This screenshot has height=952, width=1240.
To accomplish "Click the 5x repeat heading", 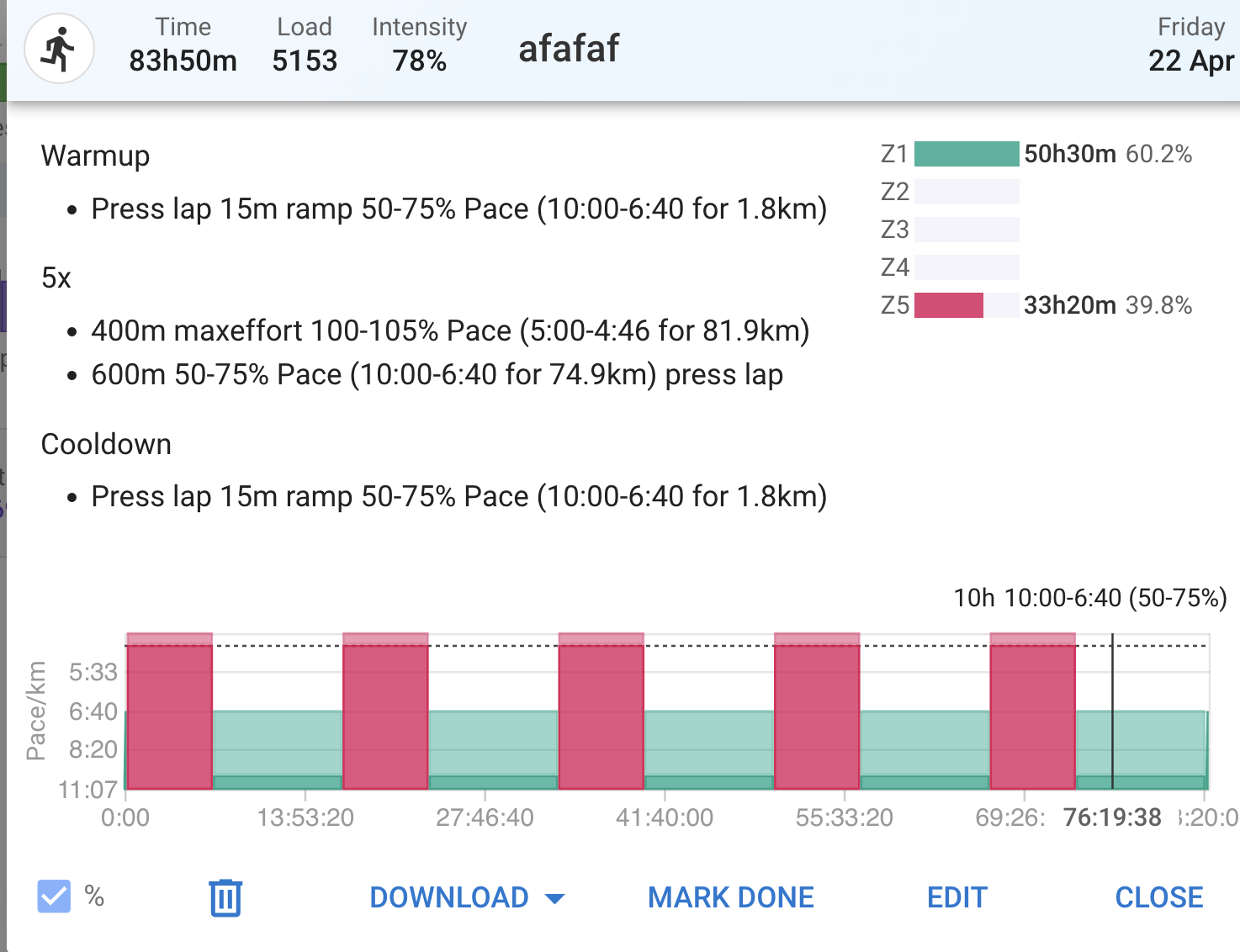I will pos(56,278).
